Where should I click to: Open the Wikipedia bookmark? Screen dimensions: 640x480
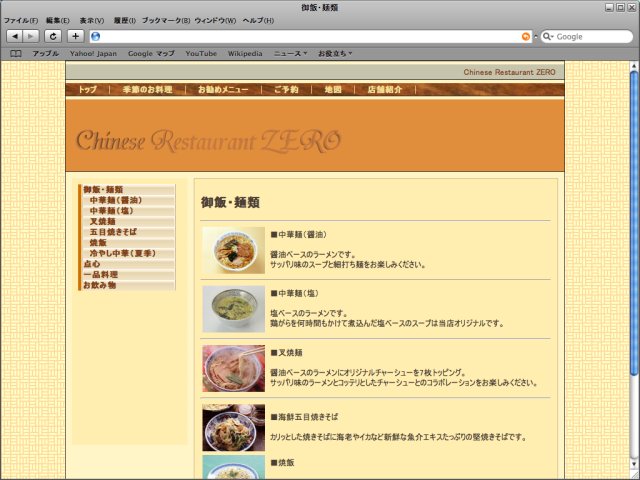(x=245, y=53)
